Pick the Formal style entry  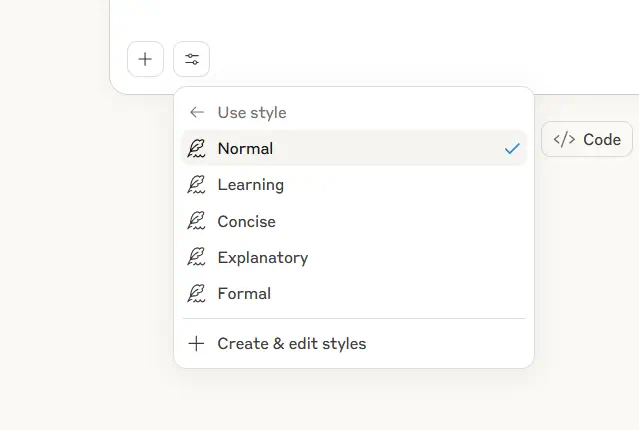click(245, 293)
